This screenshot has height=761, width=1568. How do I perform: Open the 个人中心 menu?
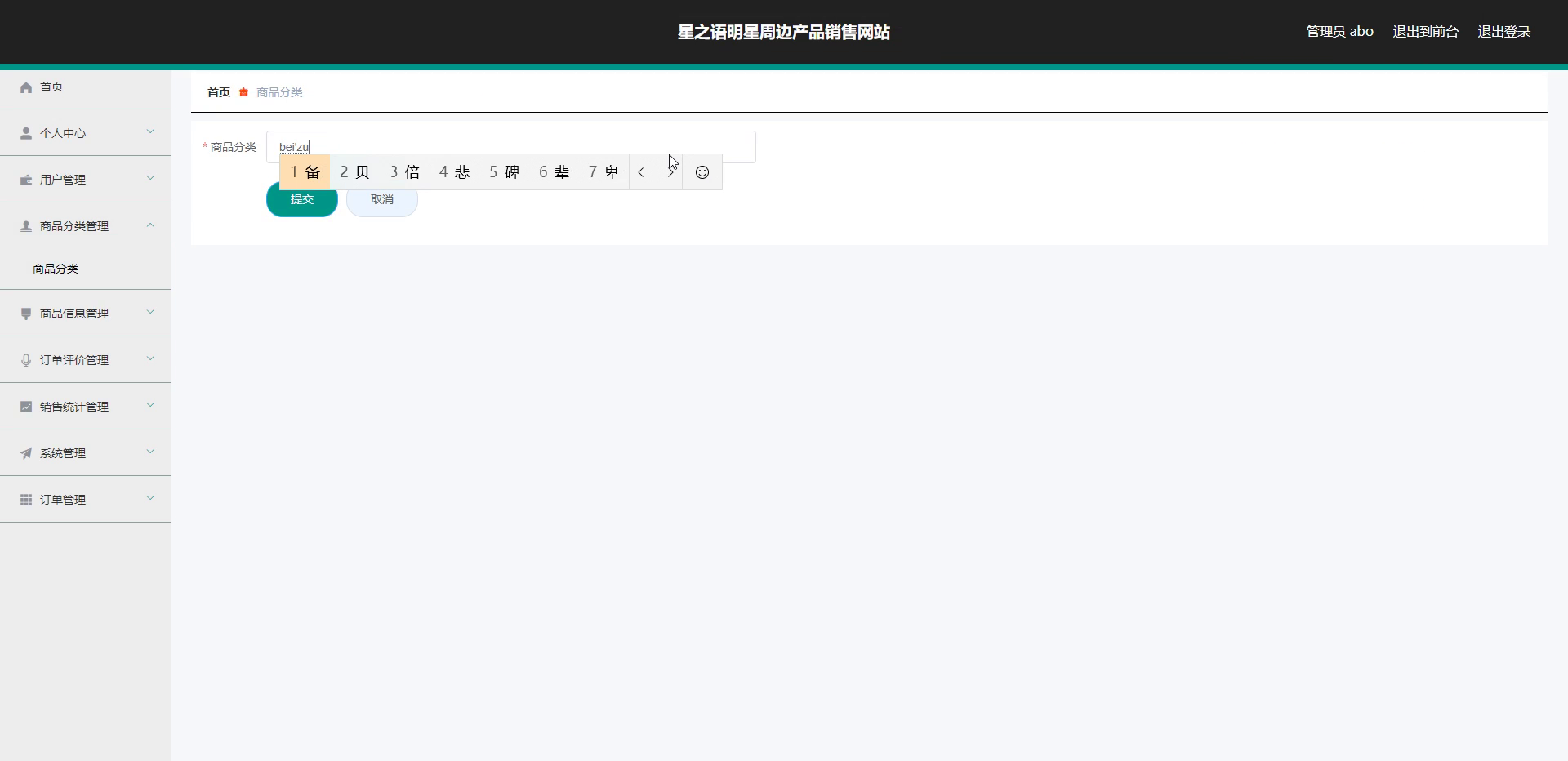tap(86, 133)
